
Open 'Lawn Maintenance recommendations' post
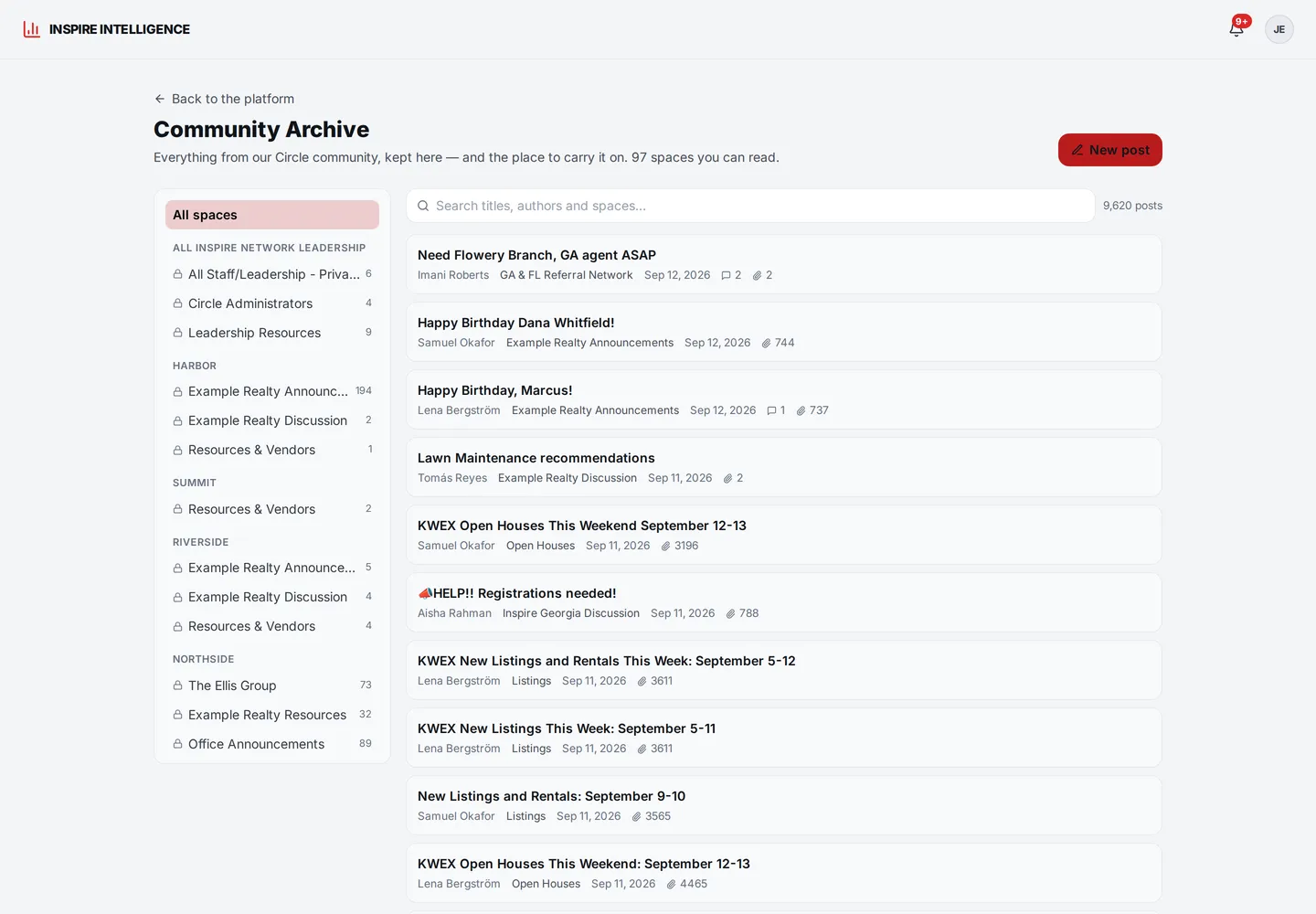click(x=784, y=467)
